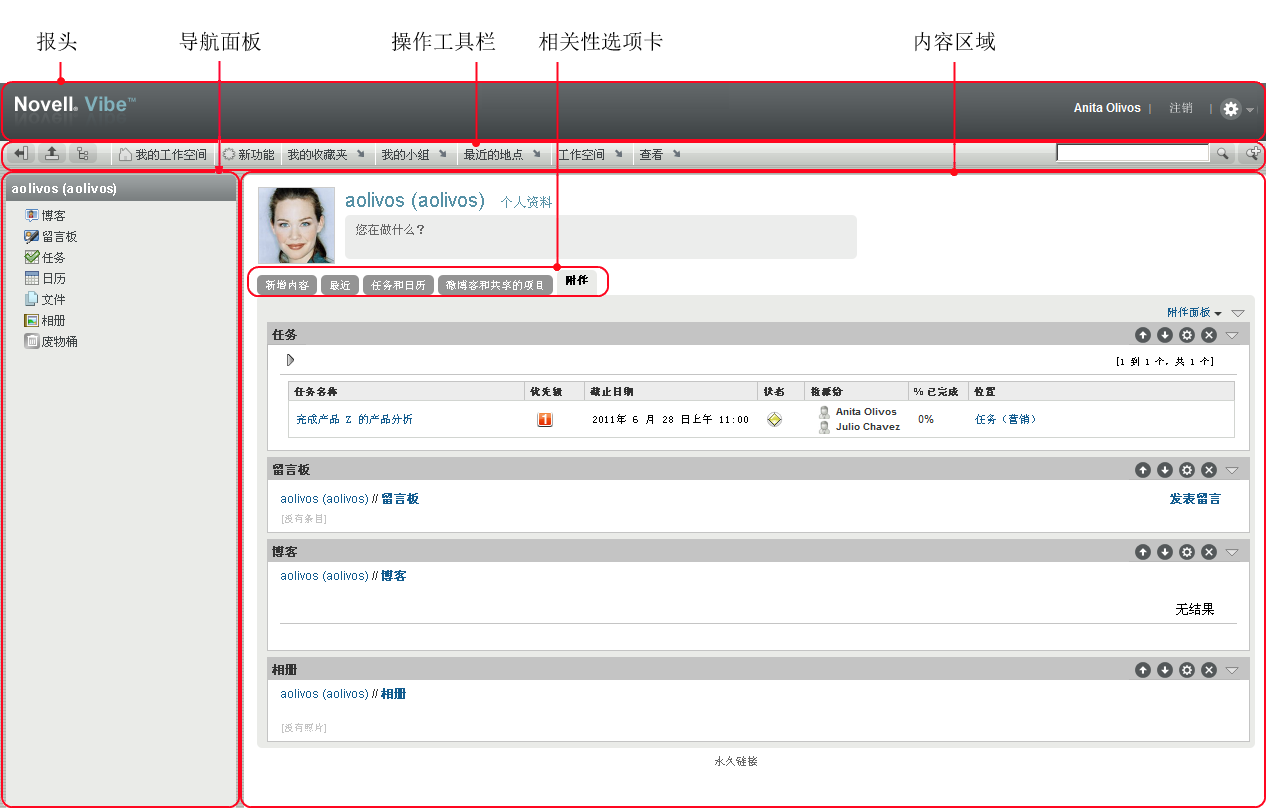Configure the 博客 accessory gear

click(1187, 552)
